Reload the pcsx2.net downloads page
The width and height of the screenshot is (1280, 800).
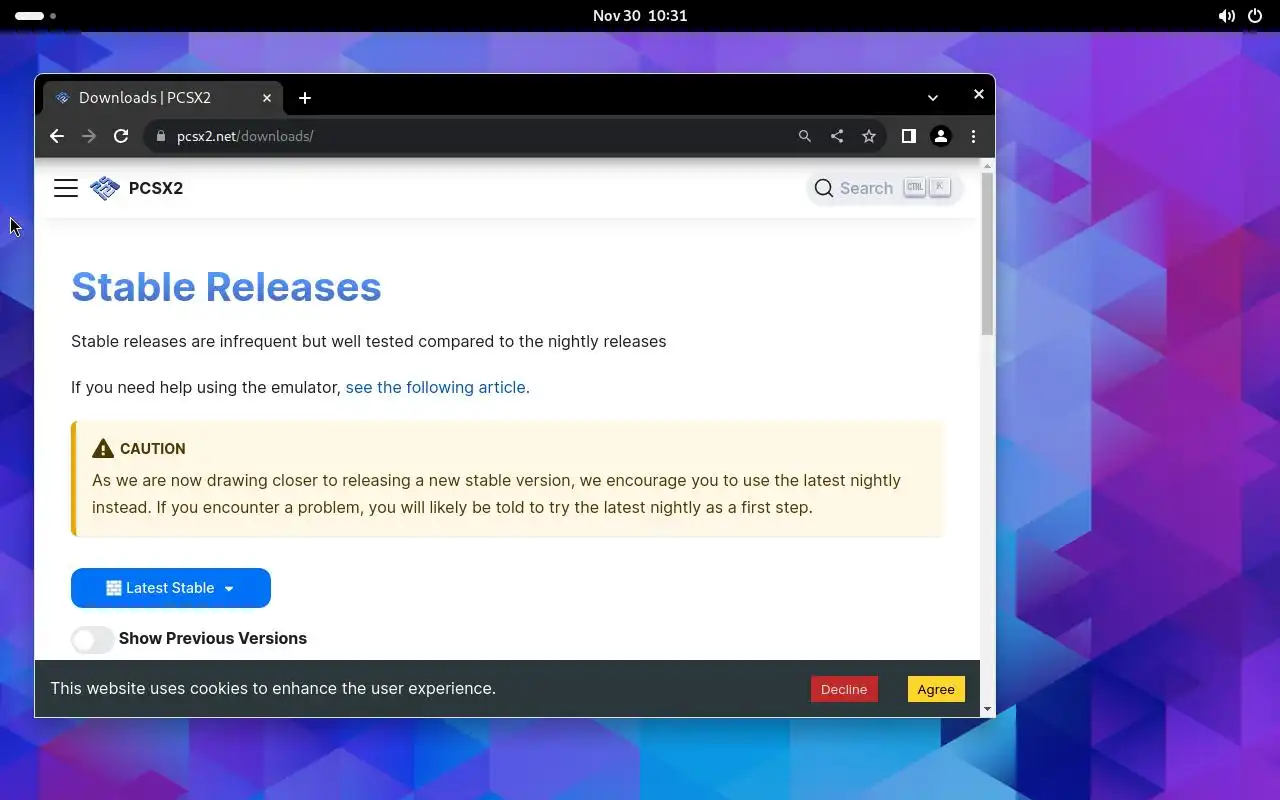[x=121, y=136]
